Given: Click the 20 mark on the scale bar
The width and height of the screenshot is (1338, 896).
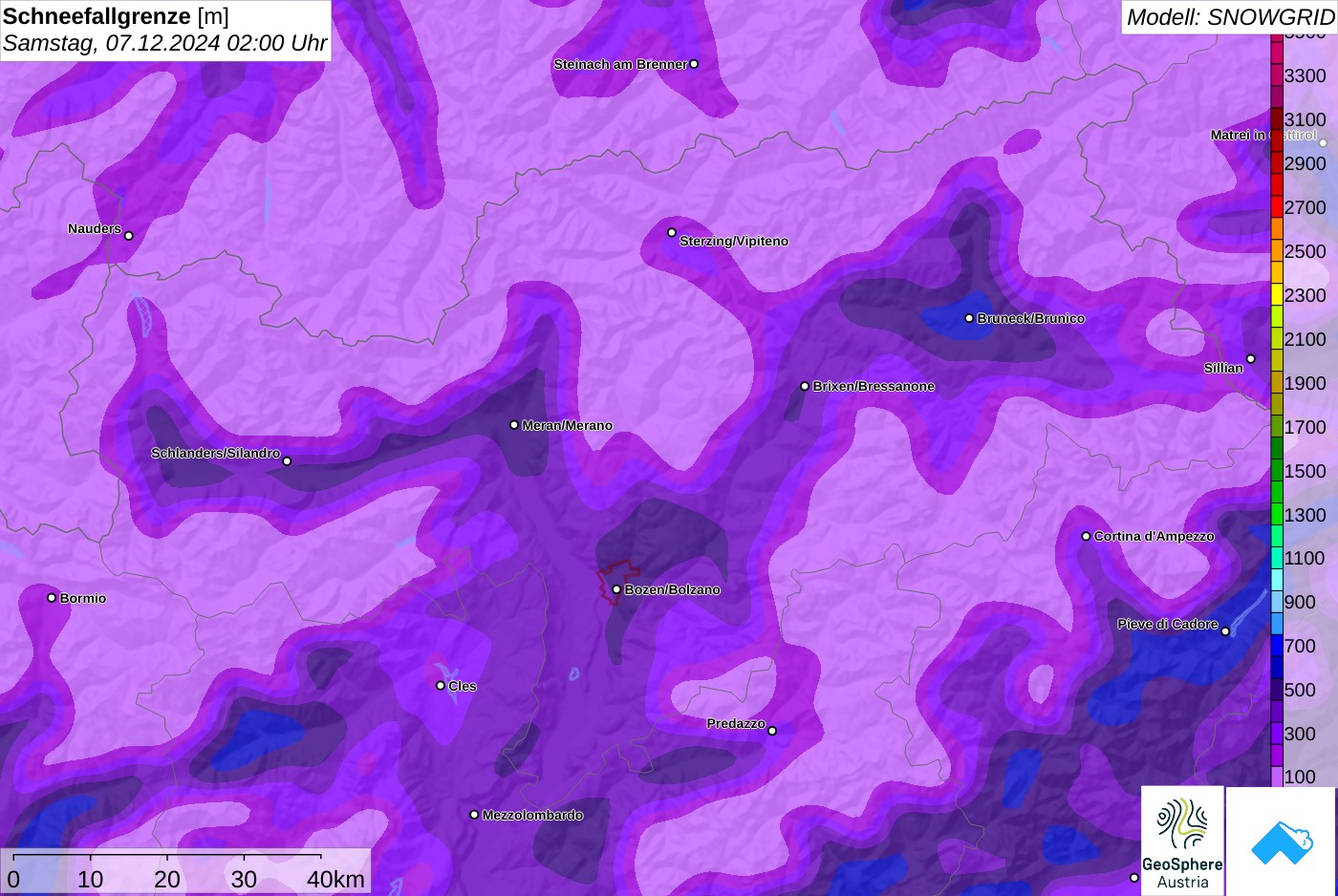Looking at the screenshot, I should pos(167,879).
